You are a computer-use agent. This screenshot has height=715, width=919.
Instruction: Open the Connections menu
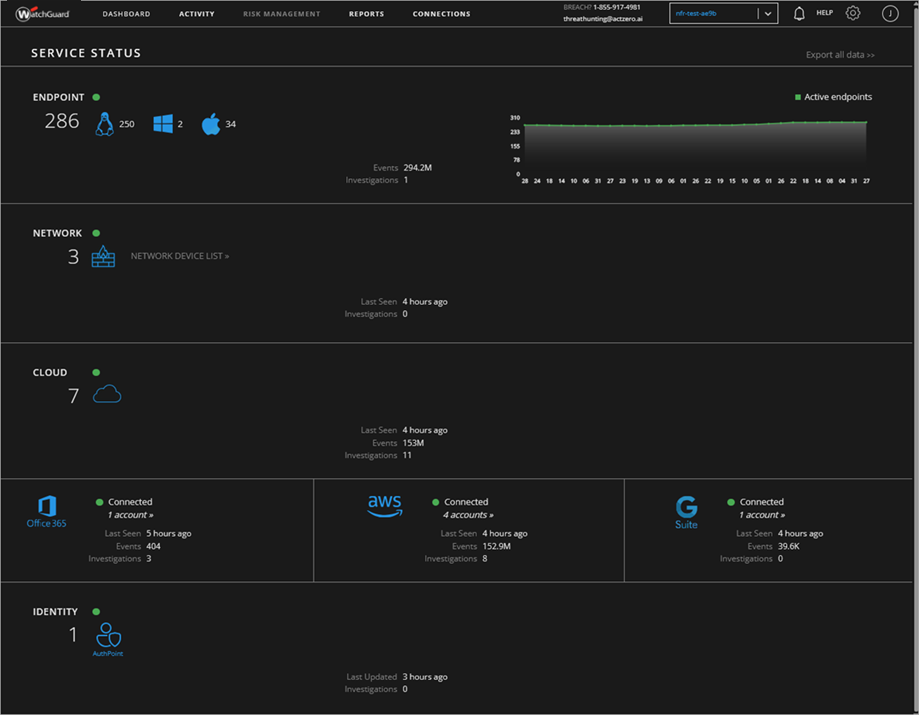441,14
